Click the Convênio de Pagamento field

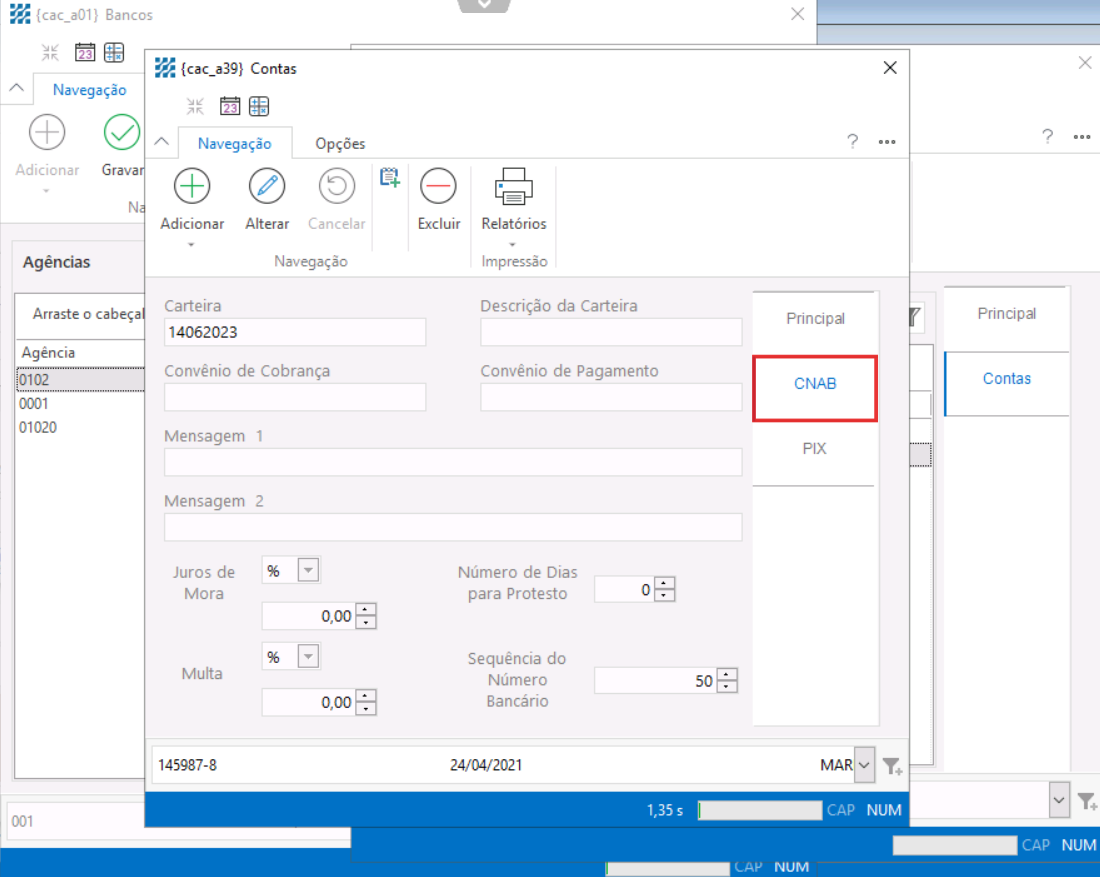611,397
